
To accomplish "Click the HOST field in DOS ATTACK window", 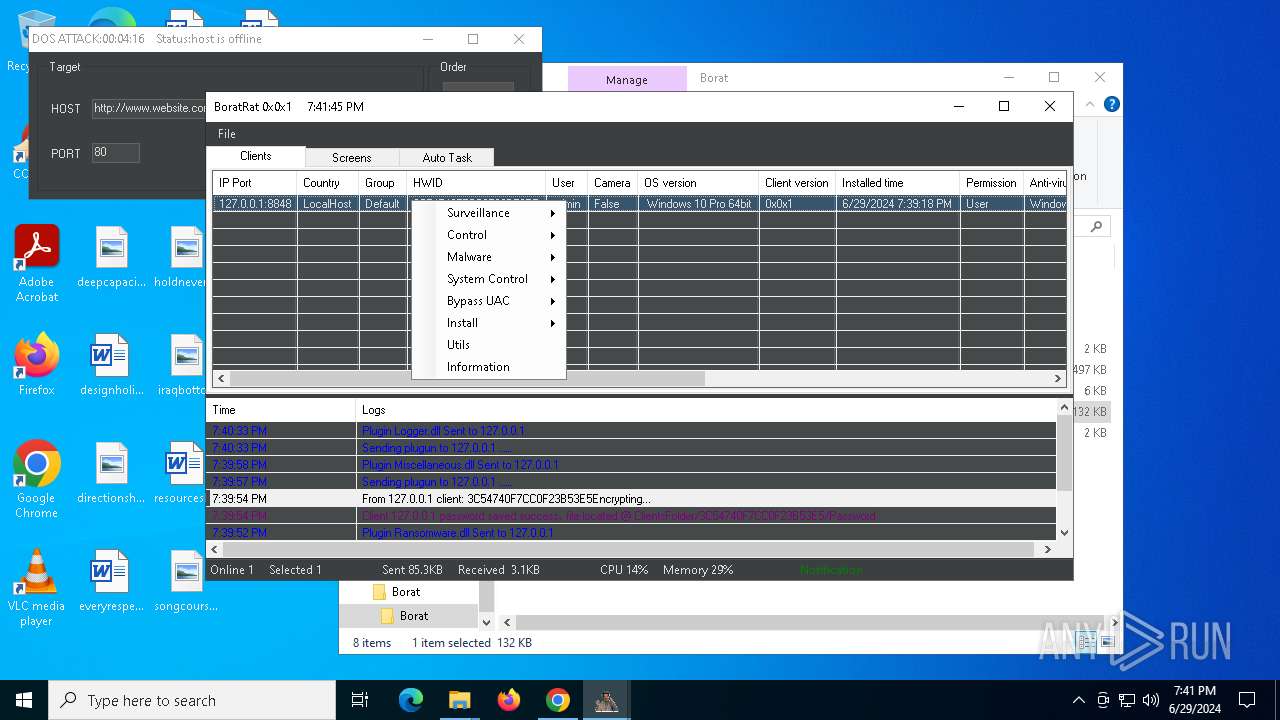I will coord(150,108).
